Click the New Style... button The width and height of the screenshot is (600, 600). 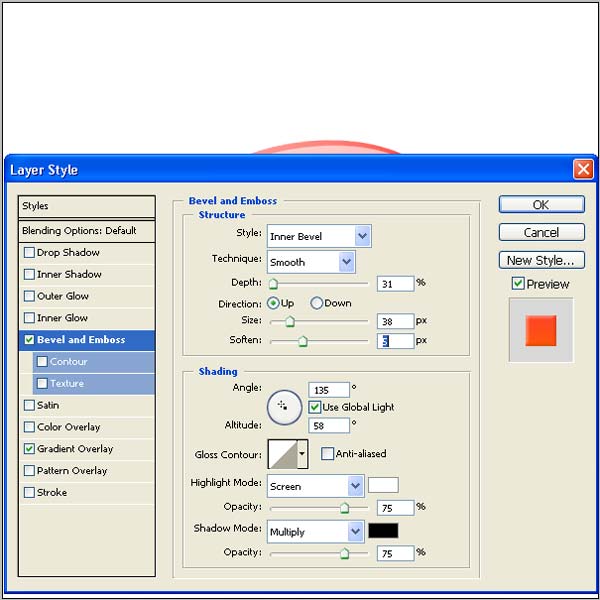pyautogui.click(x=541, y=260)
